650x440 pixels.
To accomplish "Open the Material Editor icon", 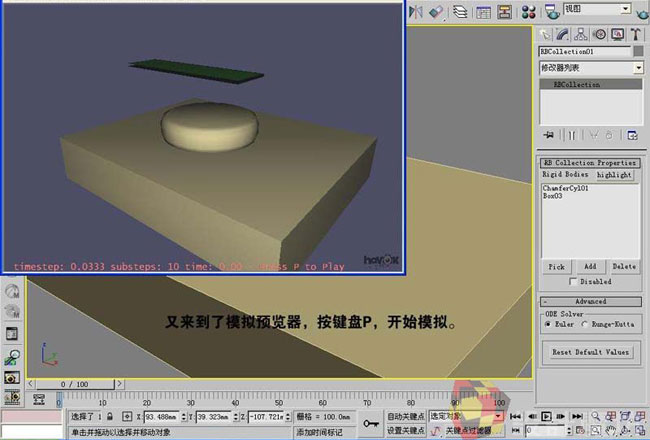I will tap(528, 12).
